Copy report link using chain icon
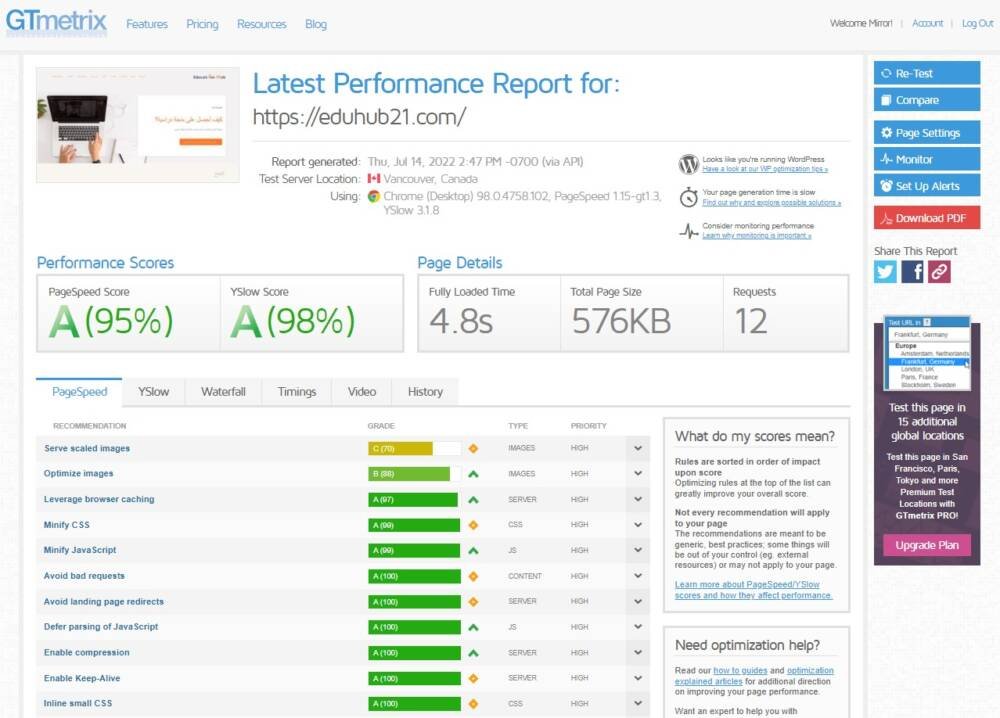Screen dimensions: 1000x718 point(939,272)
